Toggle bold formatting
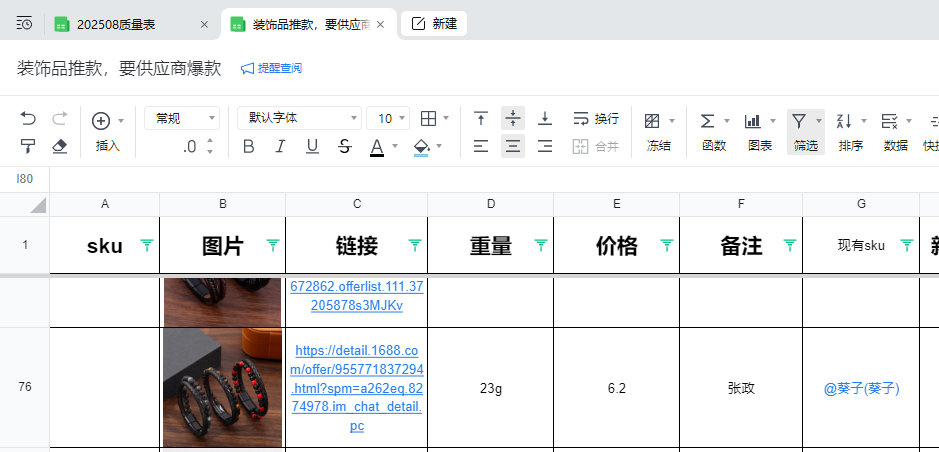Viewport: 939px width, 452px height. (249, 147)
